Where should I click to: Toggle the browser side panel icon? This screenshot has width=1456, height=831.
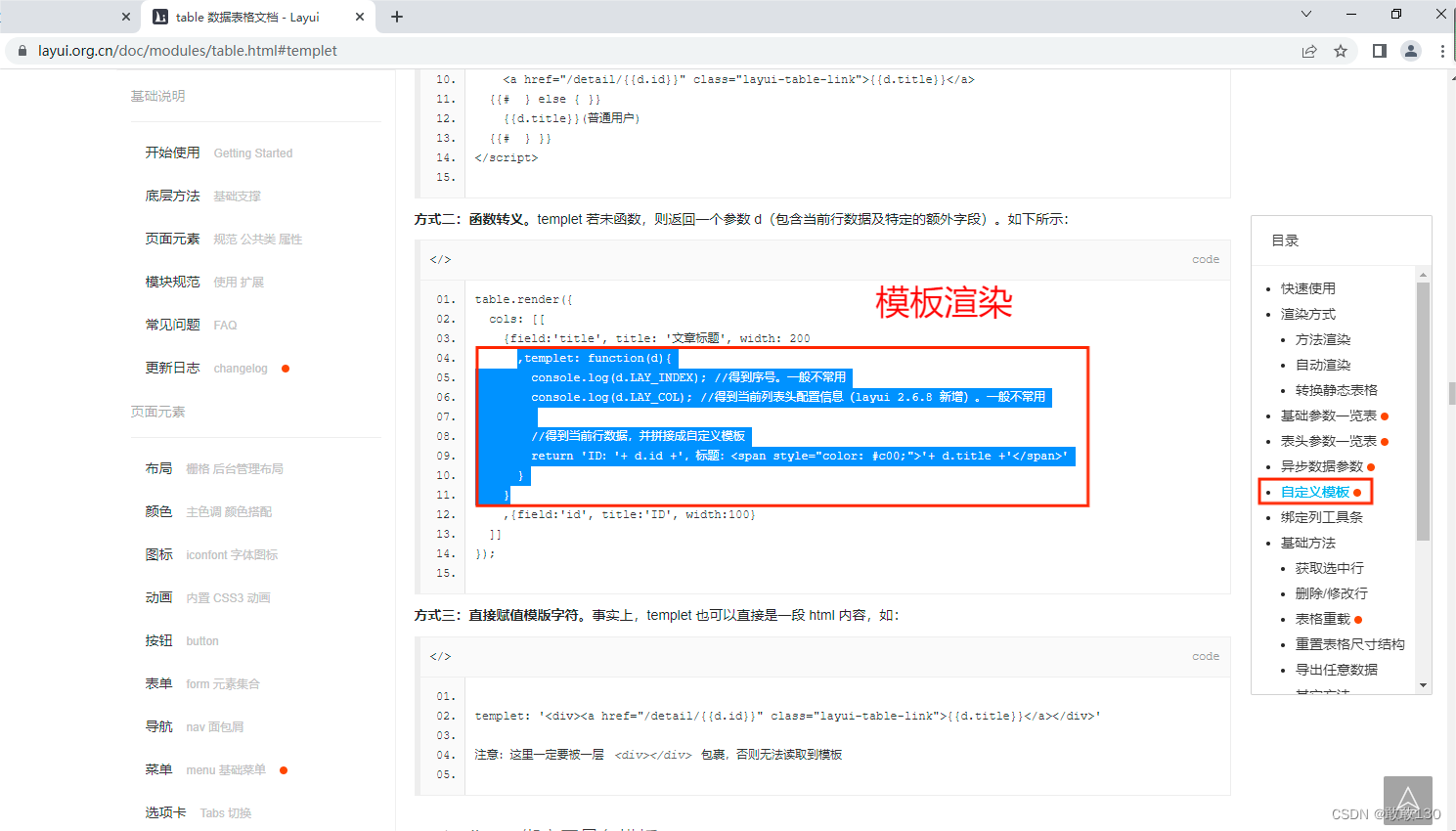click(x=1379, y=51)
